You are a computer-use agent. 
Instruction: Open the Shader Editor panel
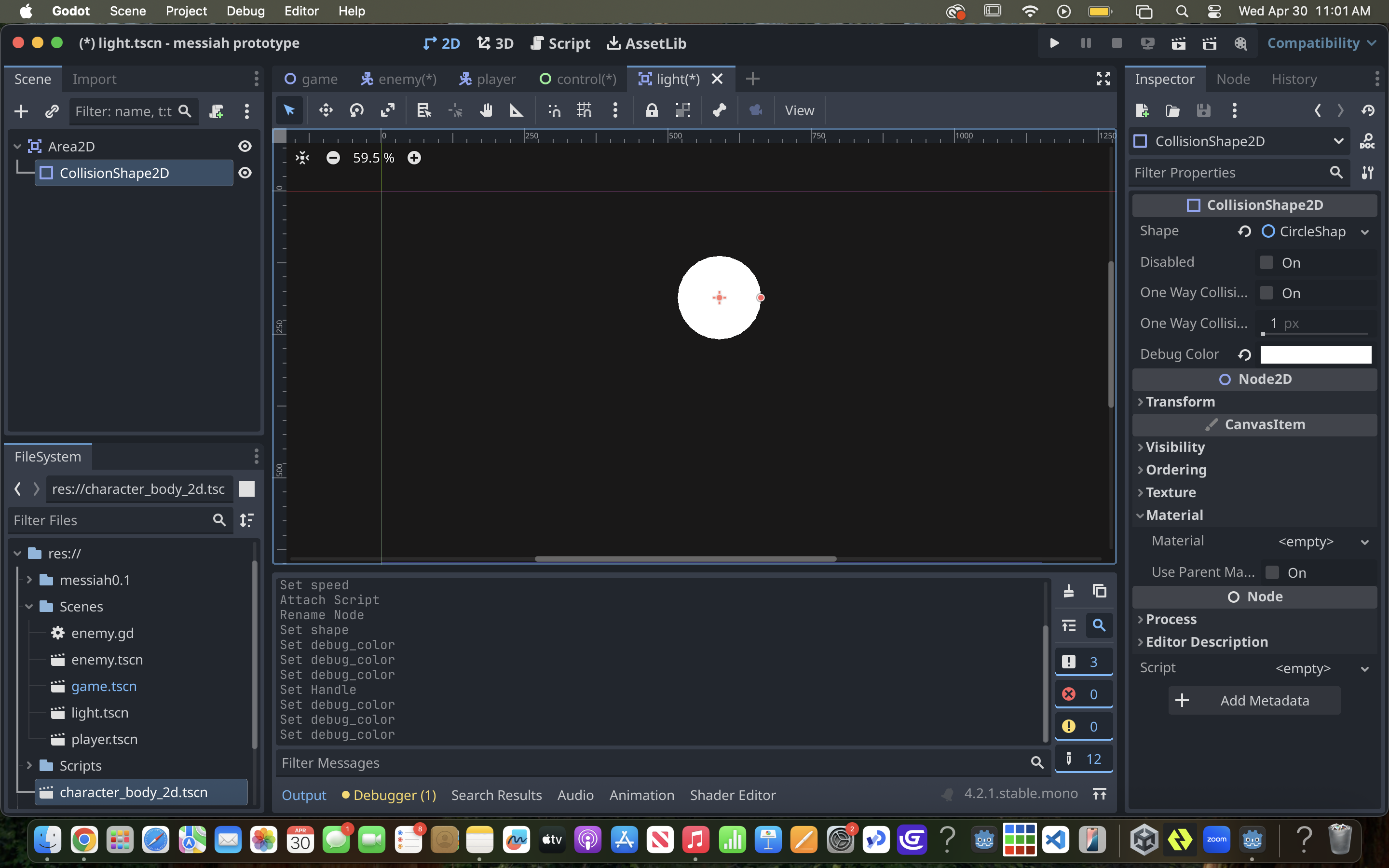(x=733, y=795)
